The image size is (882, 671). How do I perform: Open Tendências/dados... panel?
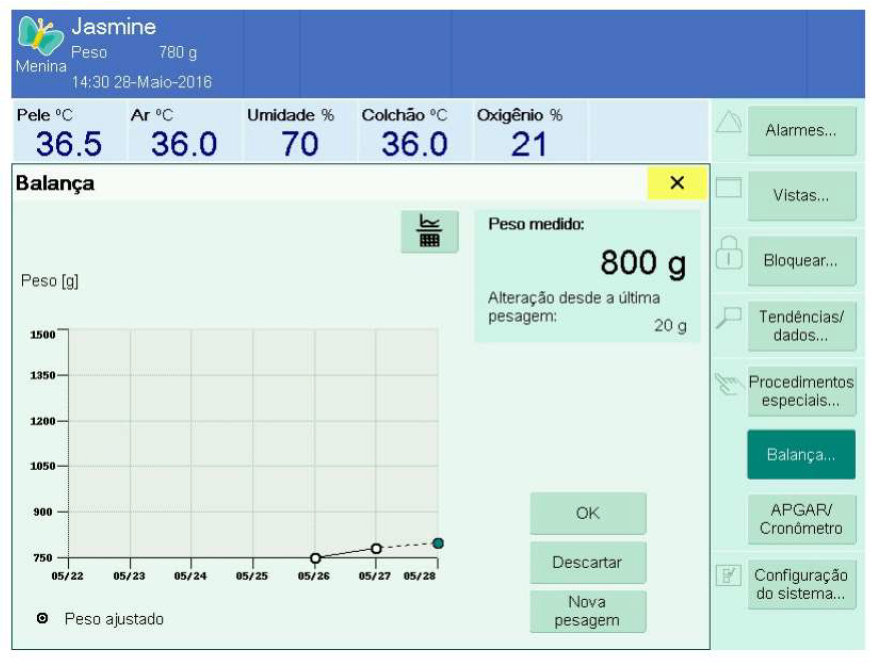(802, 326)
